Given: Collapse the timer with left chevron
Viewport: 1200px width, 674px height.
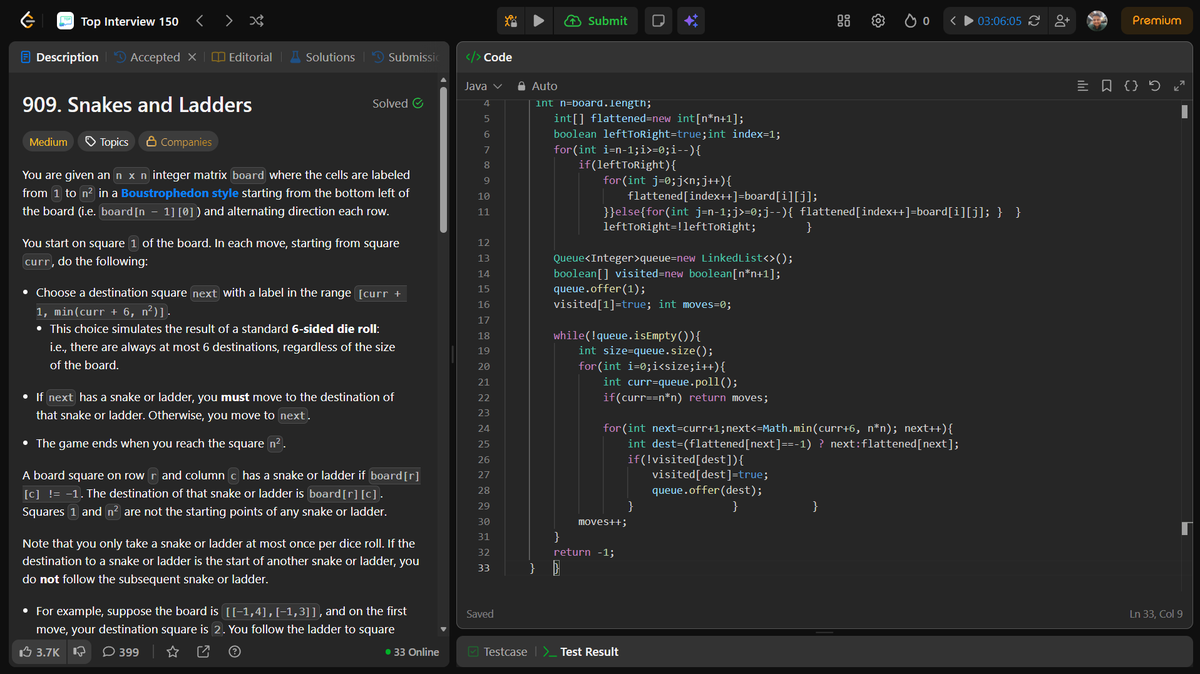Looking at the screenshot, I should (x=954, y=20).
